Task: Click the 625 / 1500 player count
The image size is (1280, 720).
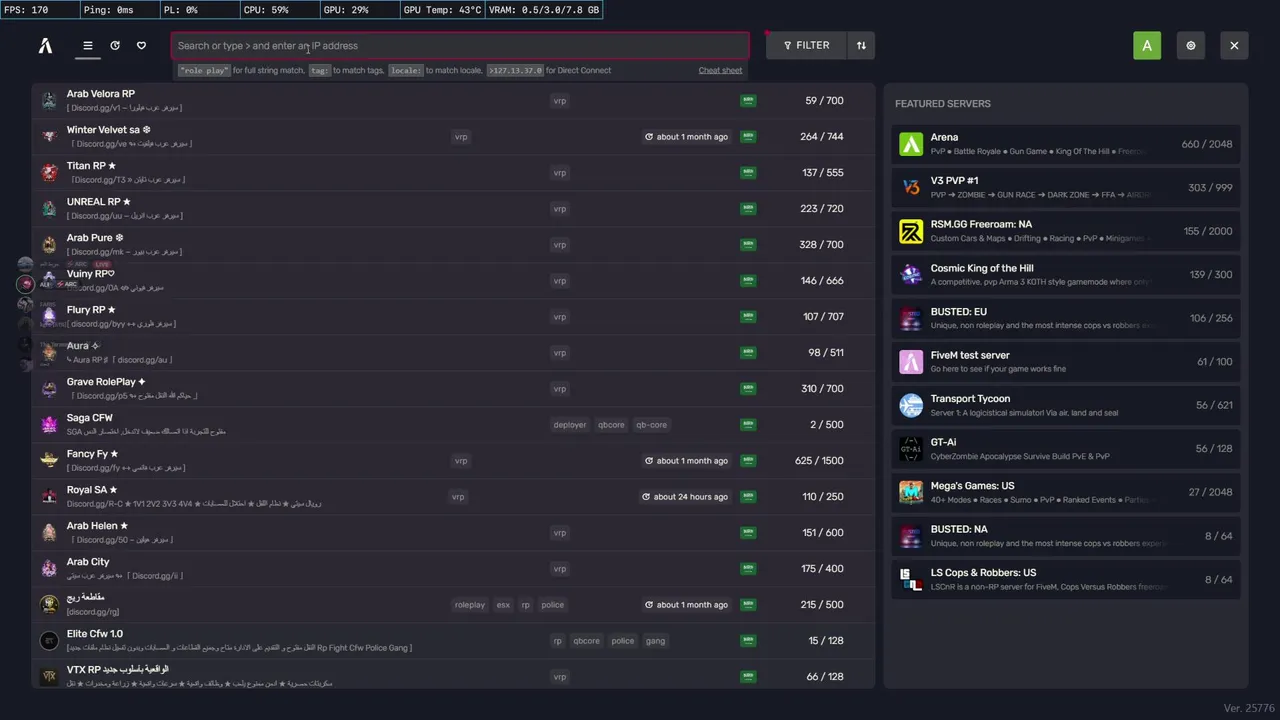Action: point(819,461)
